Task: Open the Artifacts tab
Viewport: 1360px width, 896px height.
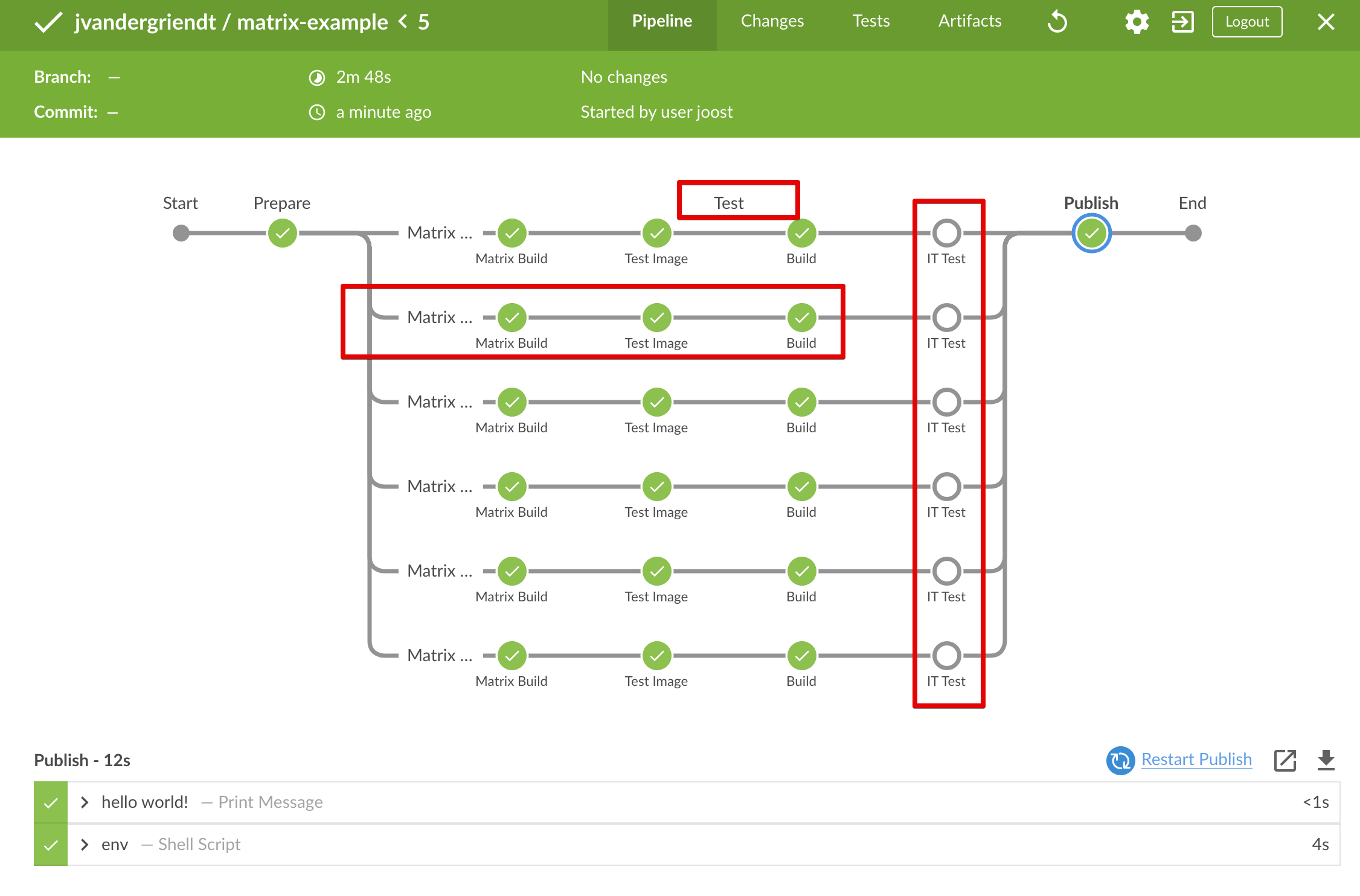Action: (x=969, y=21)
